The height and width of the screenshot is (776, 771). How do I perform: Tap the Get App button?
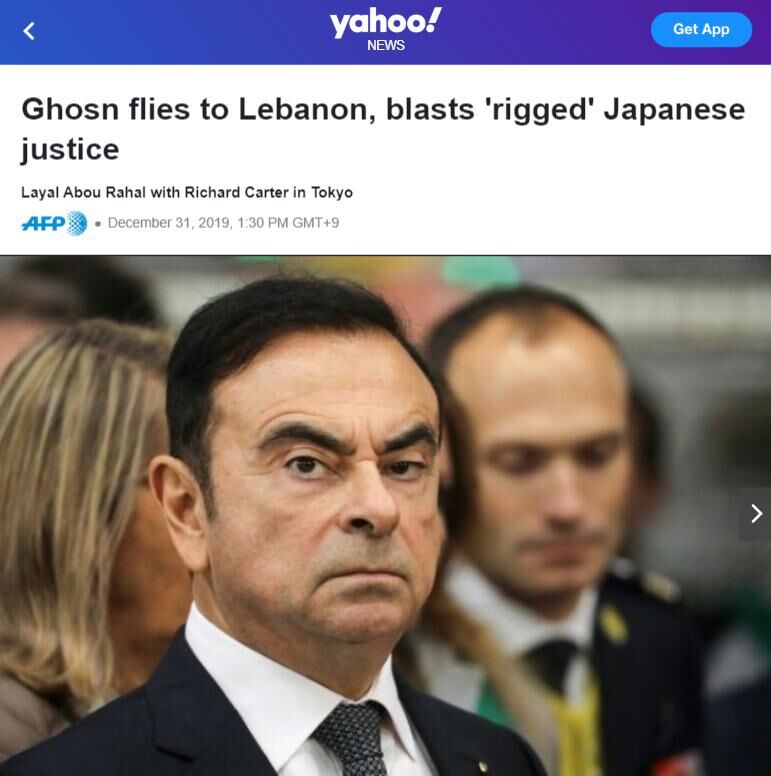[701, 29]
